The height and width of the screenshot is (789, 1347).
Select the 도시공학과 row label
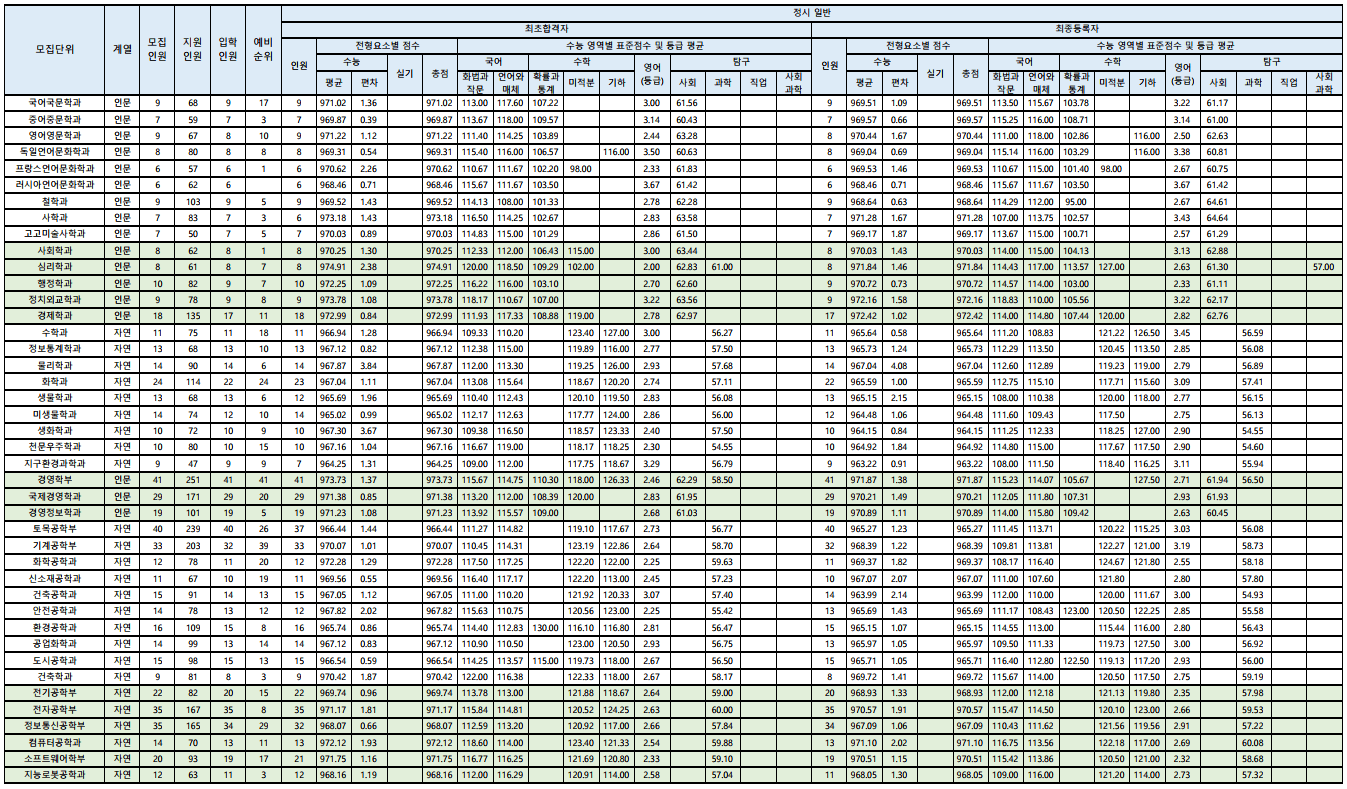(54, 660)
